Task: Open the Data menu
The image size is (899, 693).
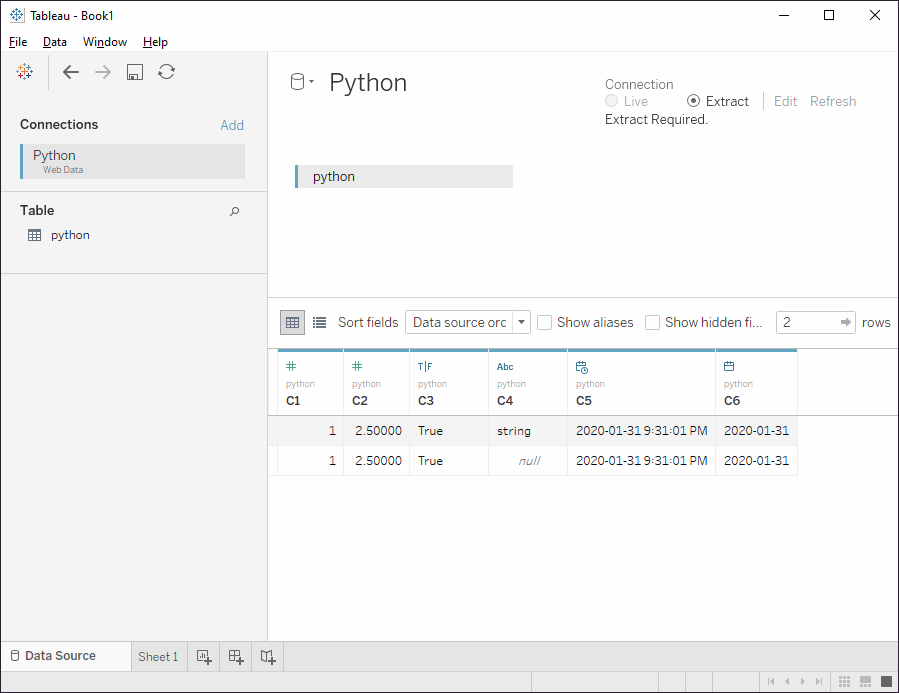Action: pyautogui.click(x=54, y=42)
